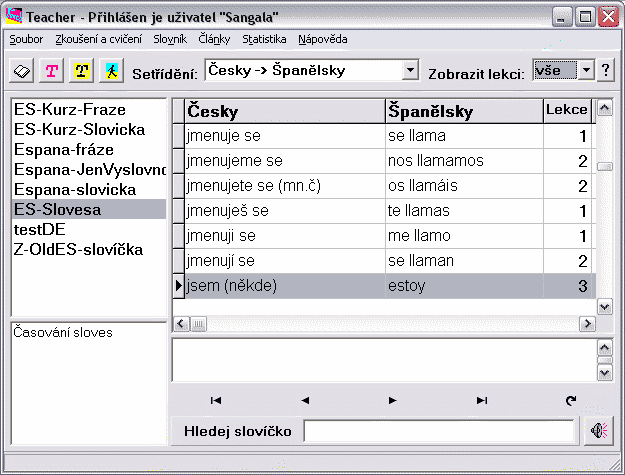Click the running figure exercise icon
This screenshot has width=625, height=475.
112,71
